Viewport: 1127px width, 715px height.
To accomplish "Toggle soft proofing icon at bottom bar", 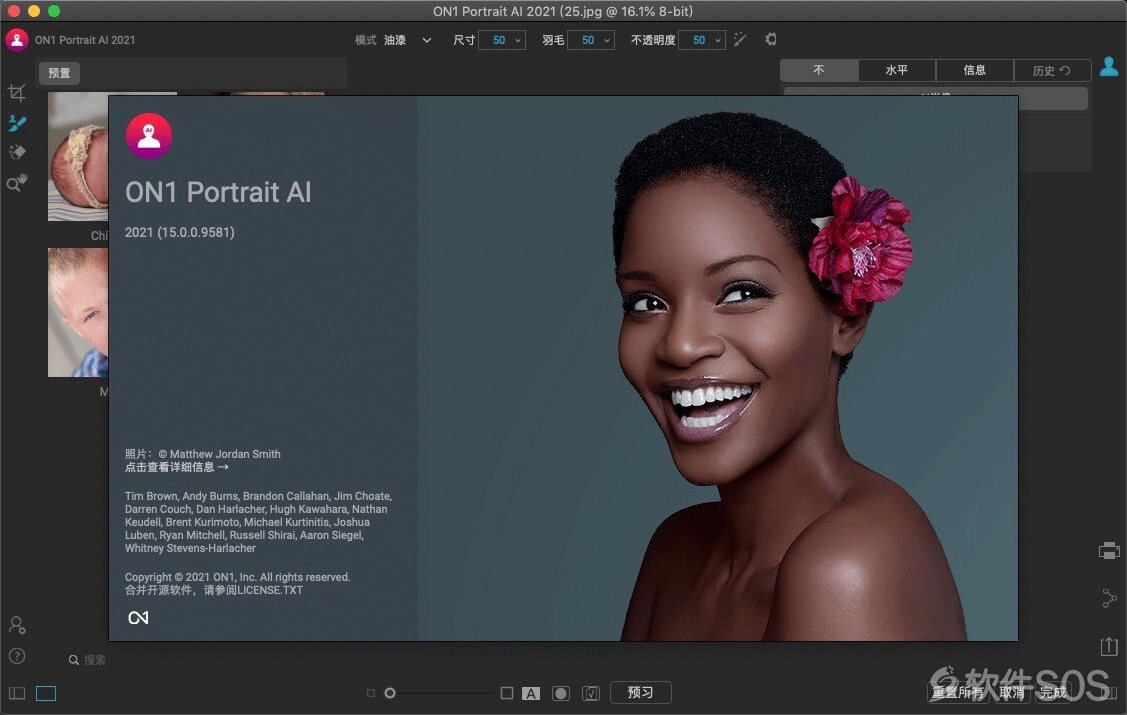I will 591,693.
